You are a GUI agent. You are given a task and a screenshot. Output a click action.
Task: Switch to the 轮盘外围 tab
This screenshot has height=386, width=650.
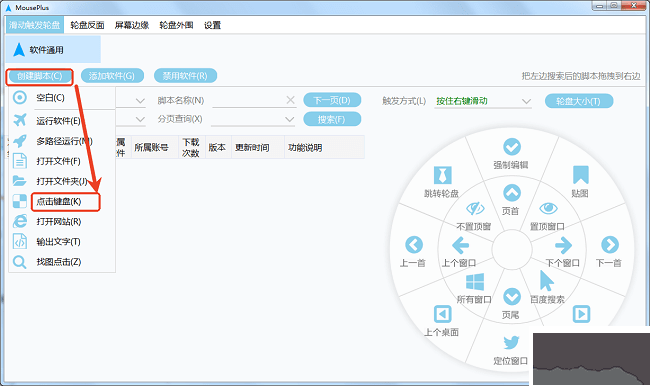[177, 25]
